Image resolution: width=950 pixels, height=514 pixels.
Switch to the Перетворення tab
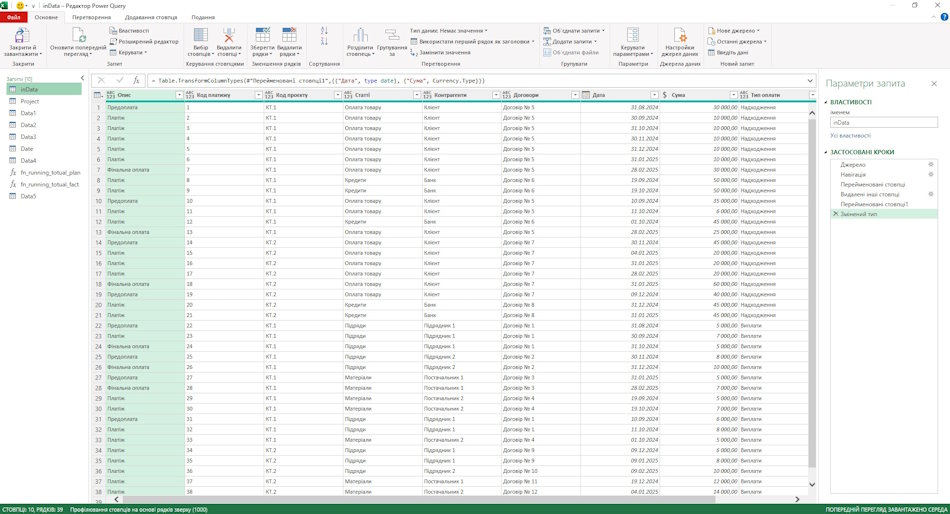pos(91,17)
